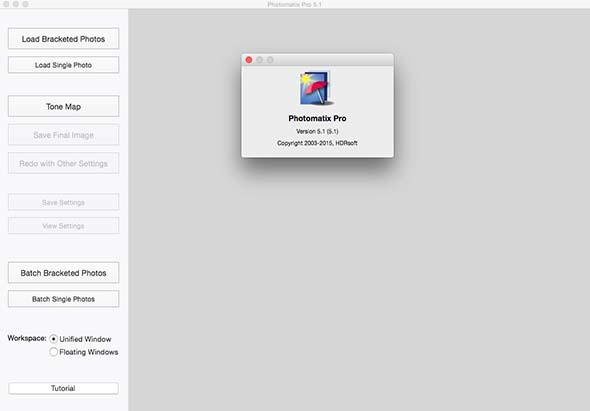Open the Tutorial

pyautogui.click(x=63, y=388)
